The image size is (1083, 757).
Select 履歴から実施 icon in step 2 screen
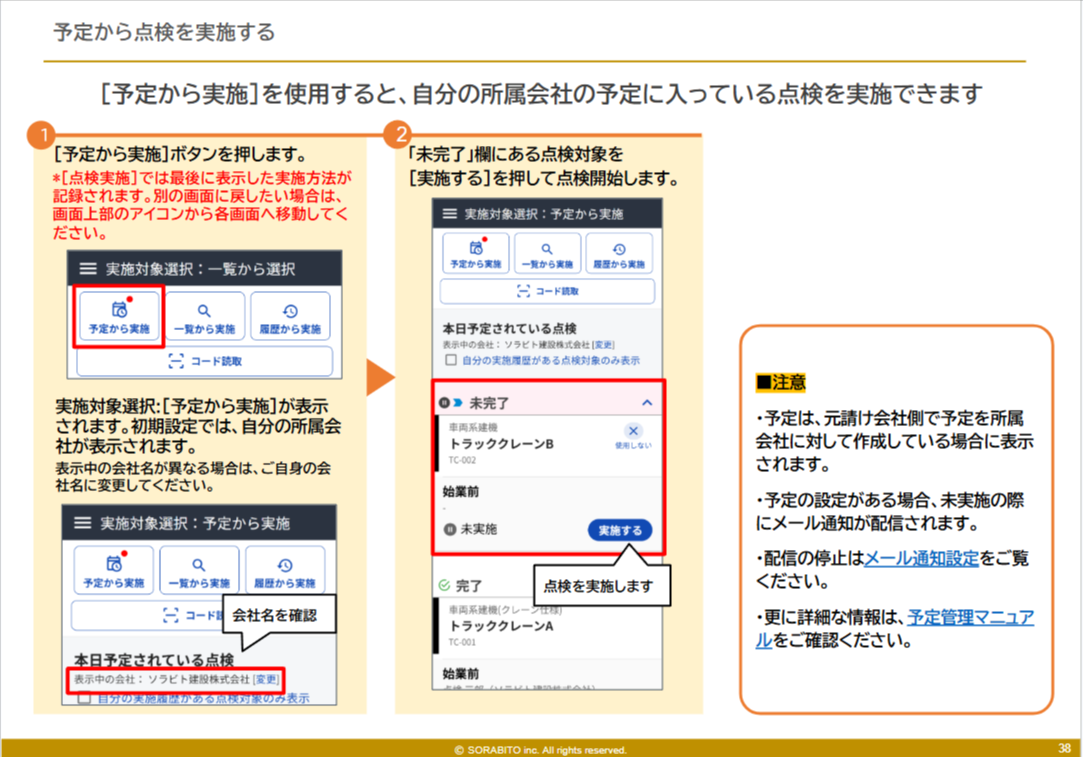619,254
